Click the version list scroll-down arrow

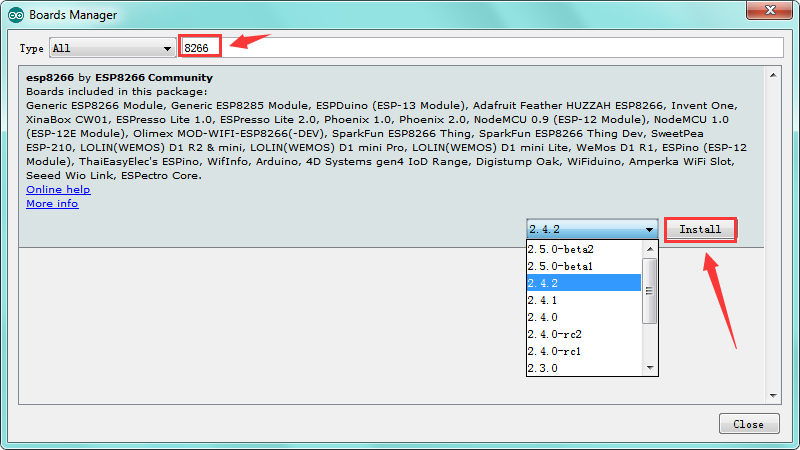tap(649, 367)
